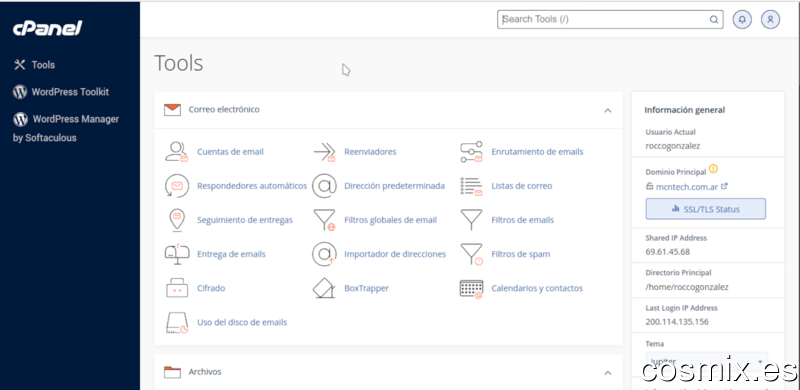
Task: Open WordPress Manager by Softaculous
Action: [66, 128]
